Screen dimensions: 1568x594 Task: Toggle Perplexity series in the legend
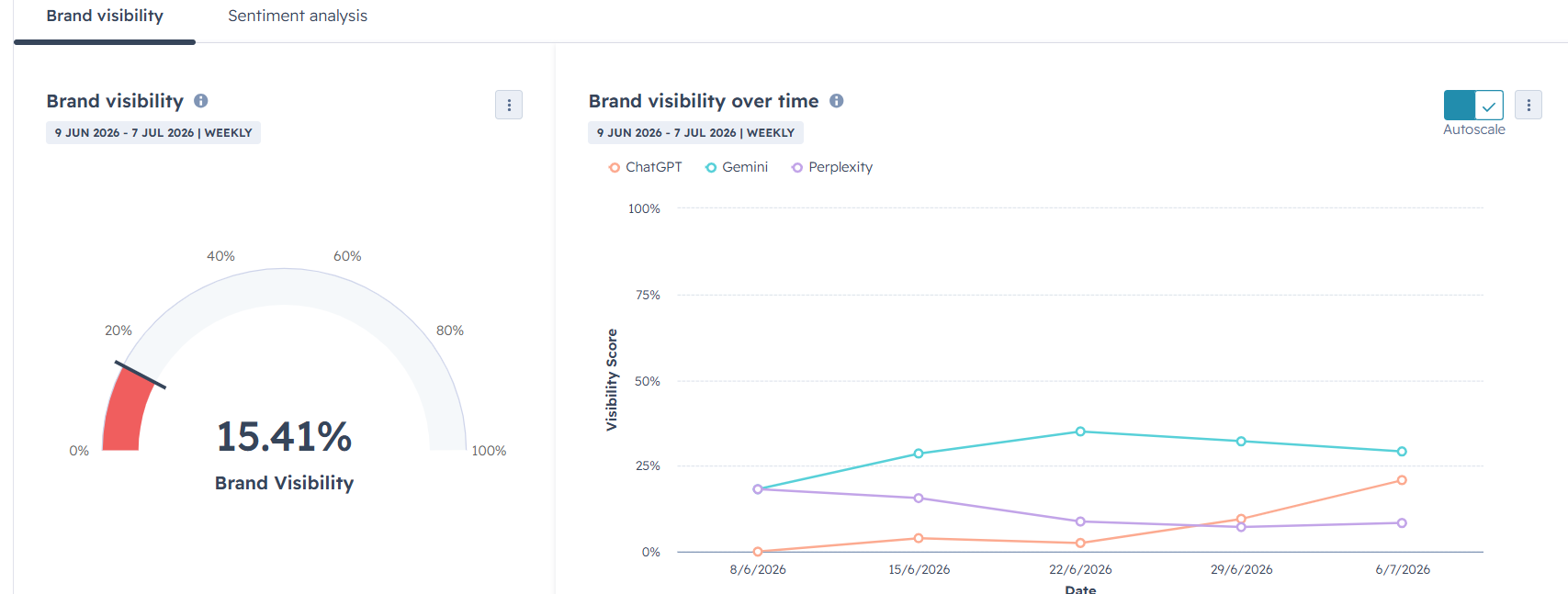[x=832, y=167]
